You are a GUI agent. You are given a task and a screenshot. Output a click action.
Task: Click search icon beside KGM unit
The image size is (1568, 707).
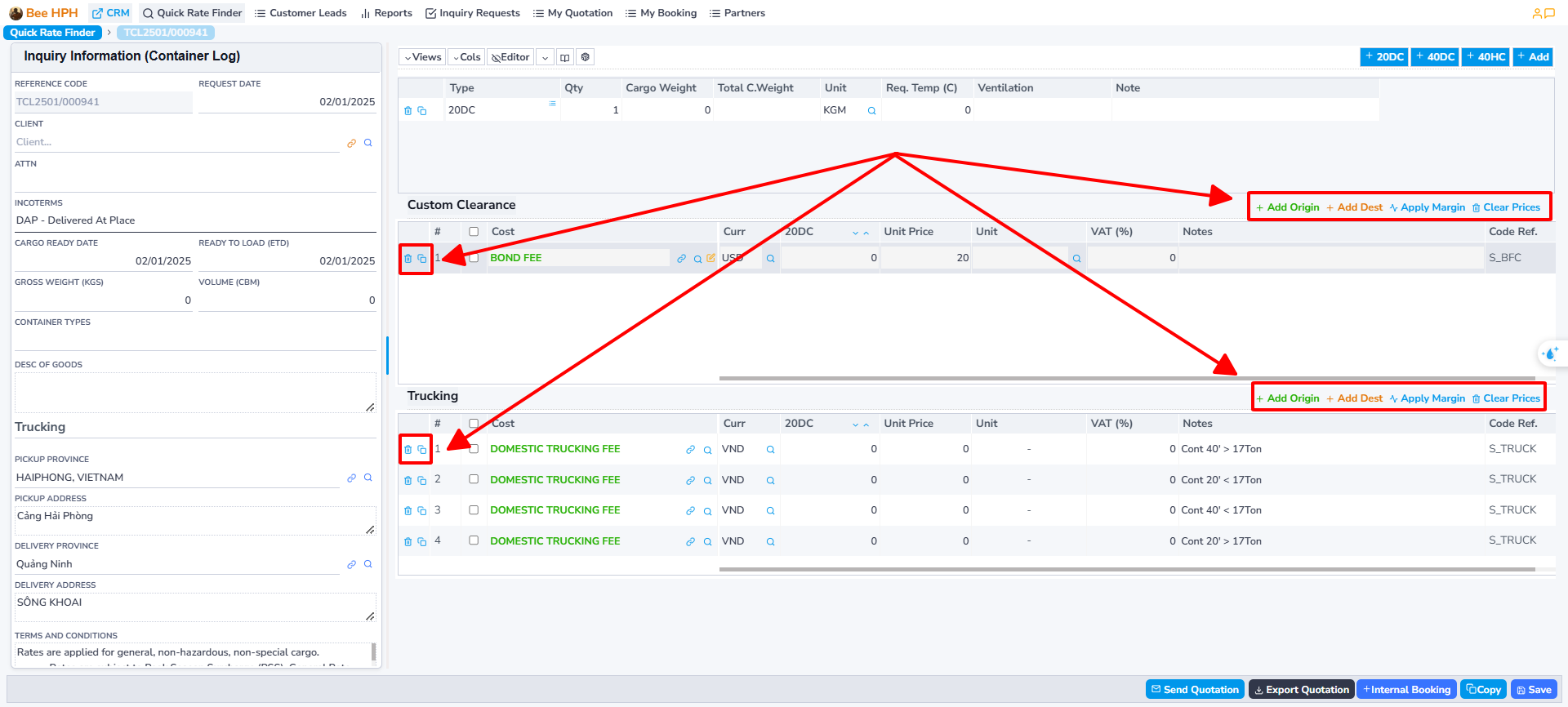[x=871, y=111]
